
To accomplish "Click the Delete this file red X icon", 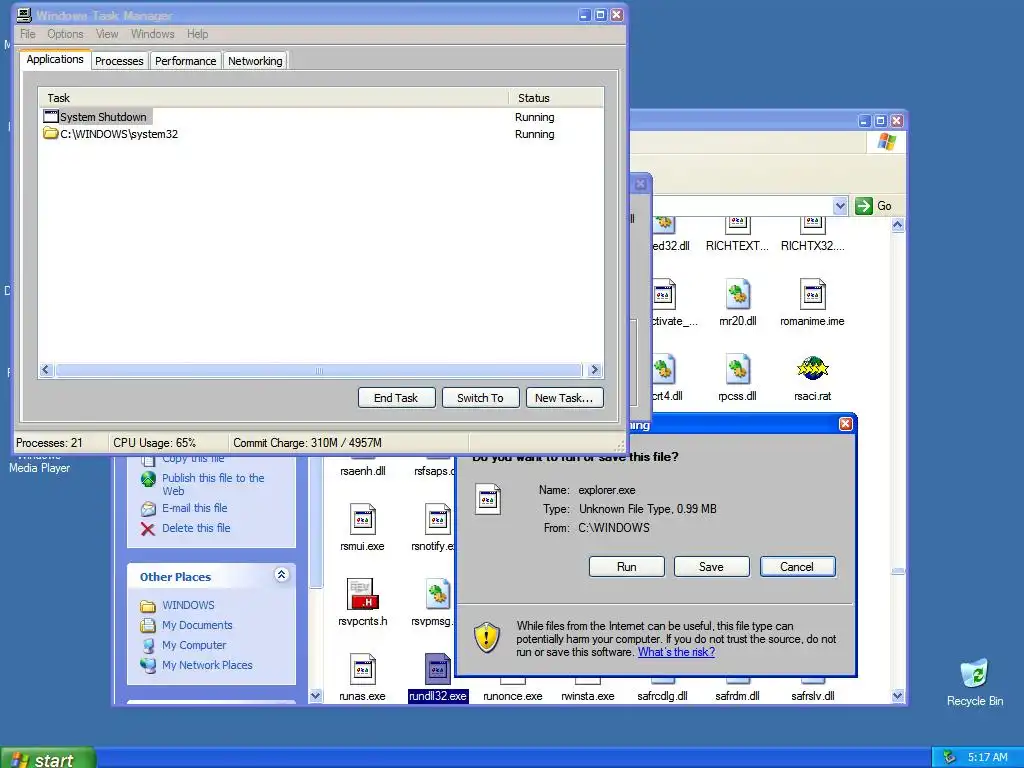I will (148, 528).
